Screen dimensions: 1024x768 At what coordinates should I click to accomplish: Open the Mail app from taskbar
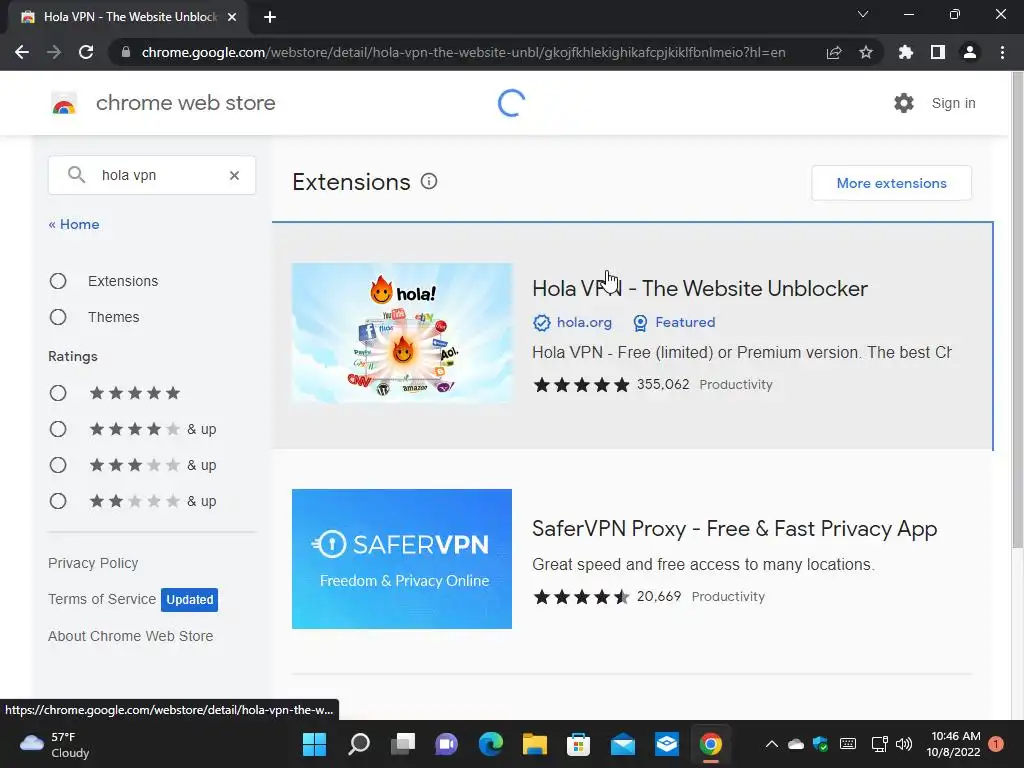point(622,744)
